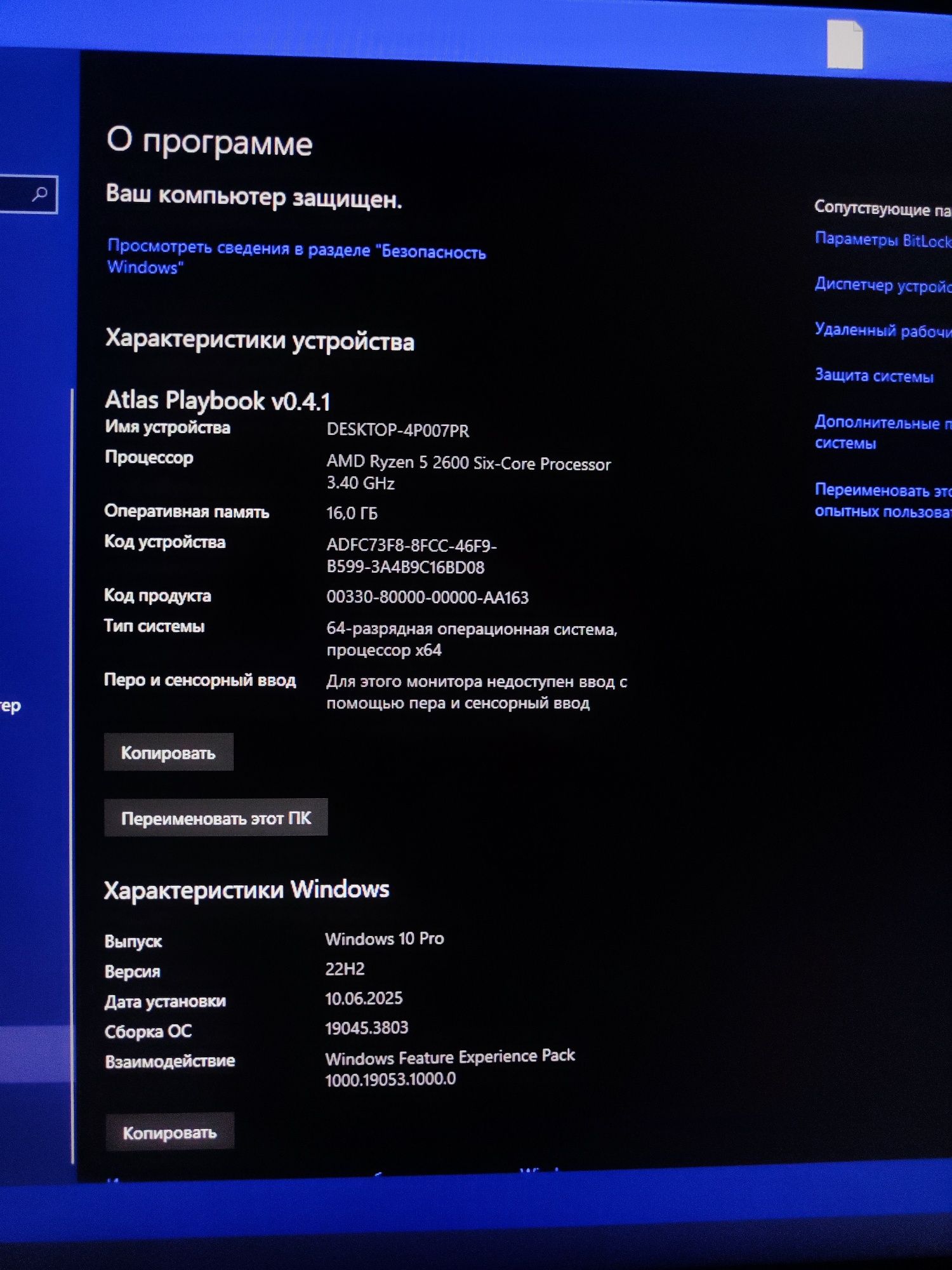Open the Advanced system settings link
The width and height of the screenshot is (952, 1270).
(x=883, y=432)
